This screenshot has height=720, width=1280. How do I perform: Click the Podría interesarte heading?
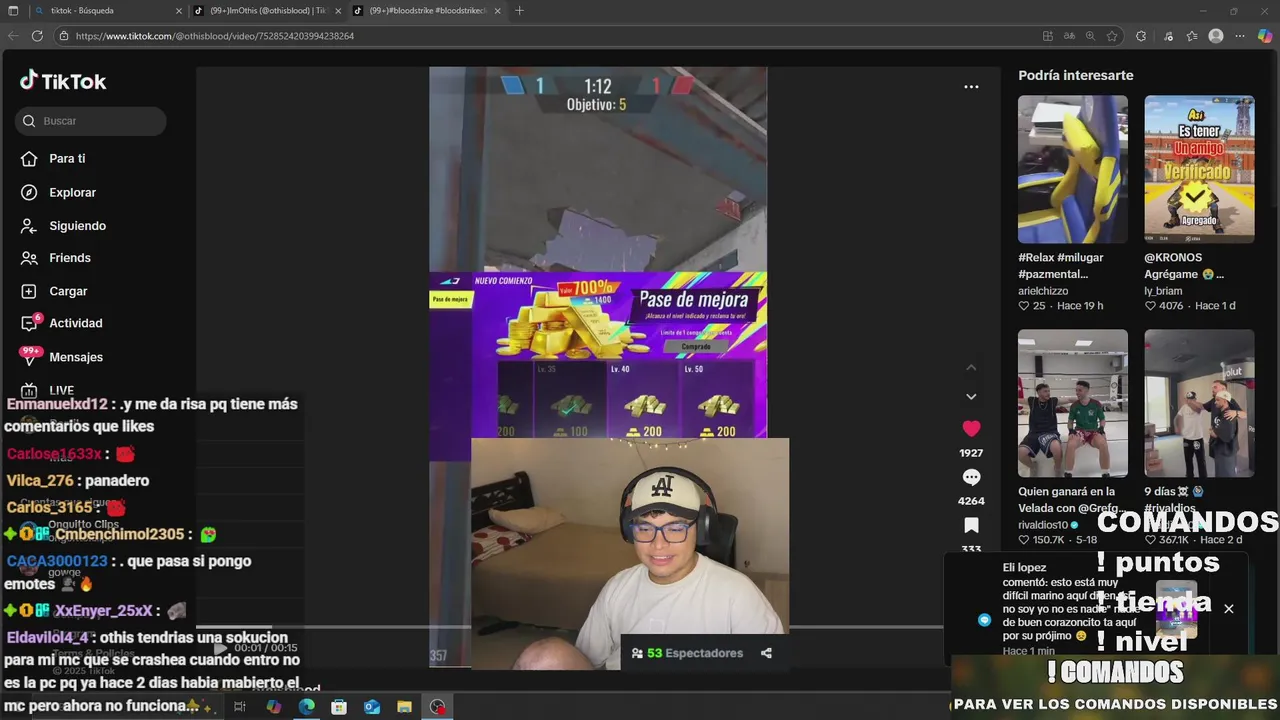click(x=1075, y=75)
